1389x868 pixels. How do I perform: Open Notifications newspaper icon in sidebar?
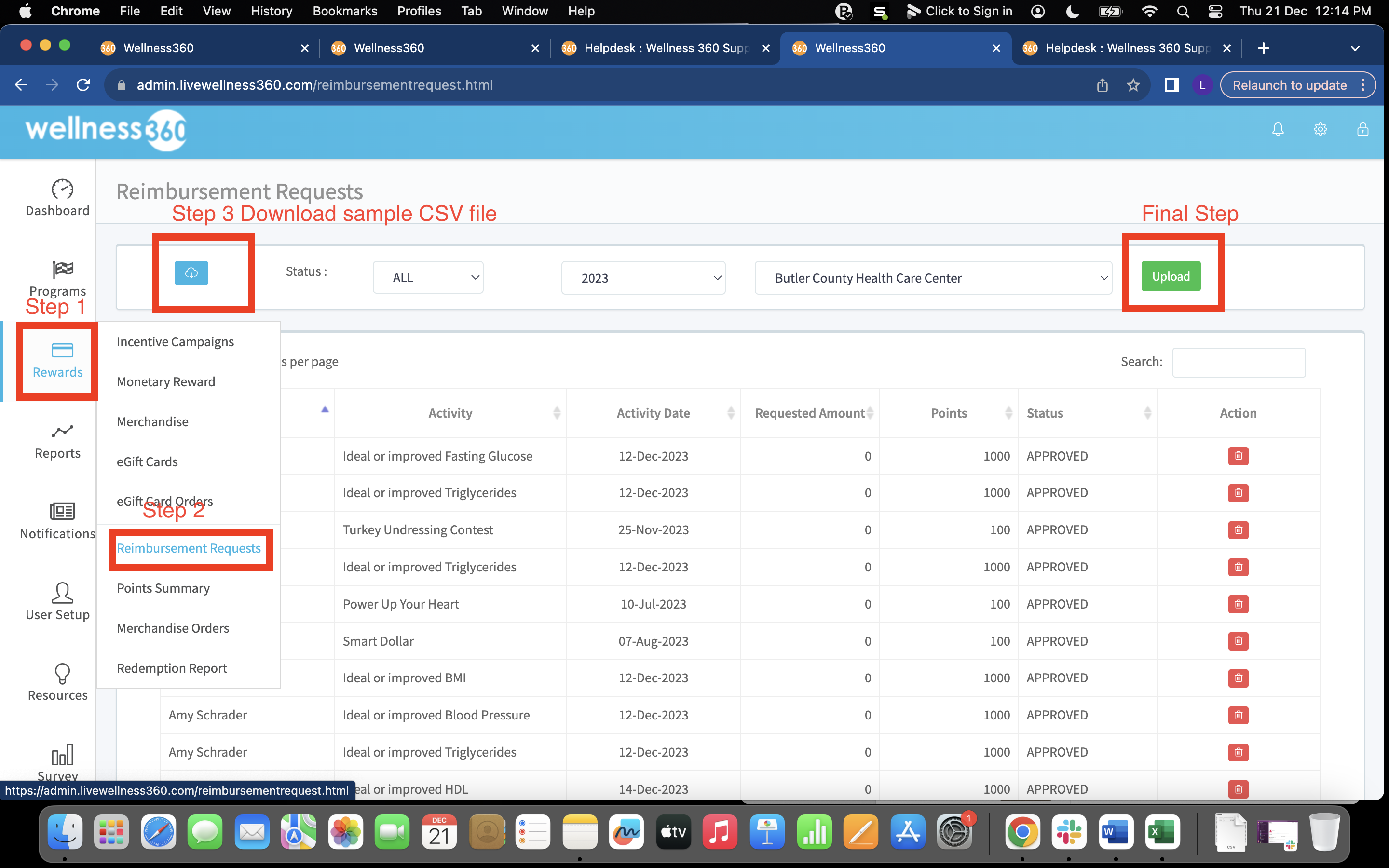[x=62, y=511]
